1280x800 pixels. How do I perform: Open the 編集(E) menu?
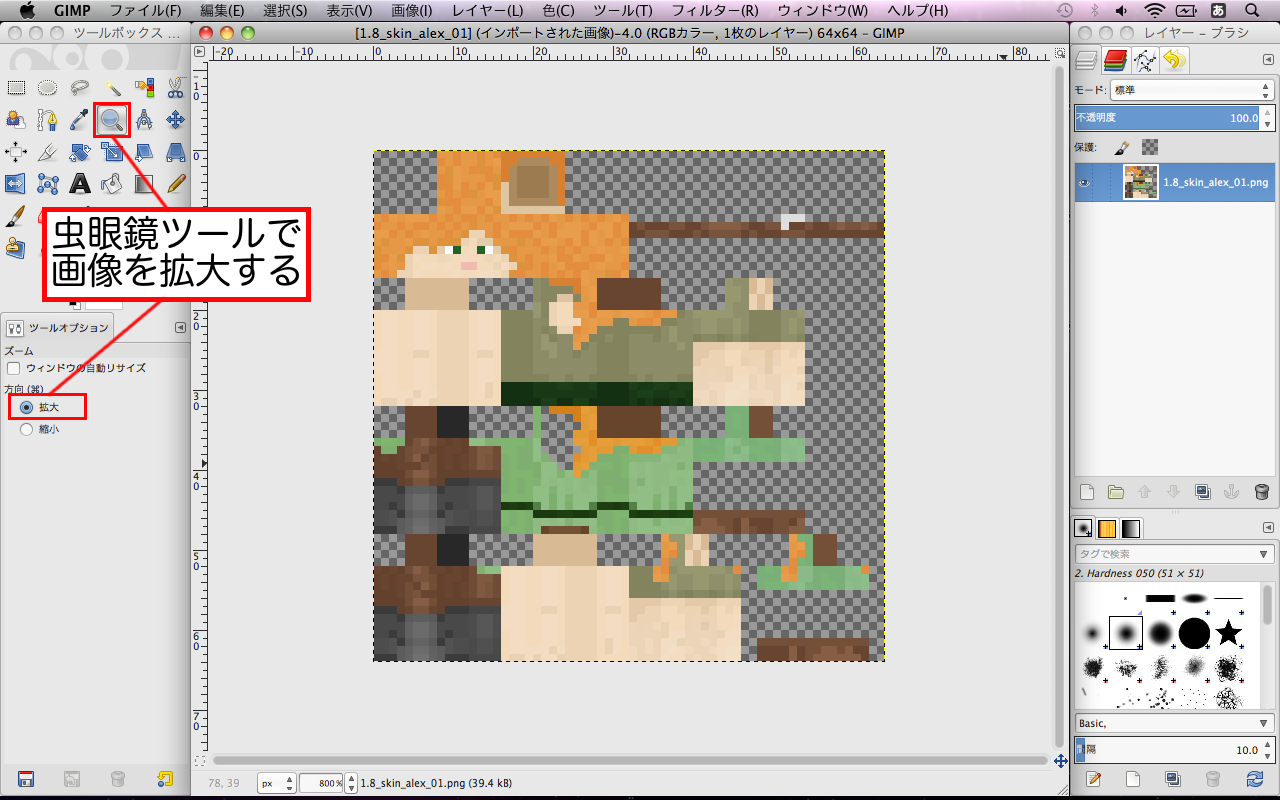pyautogui.click(x=222, y=11)
